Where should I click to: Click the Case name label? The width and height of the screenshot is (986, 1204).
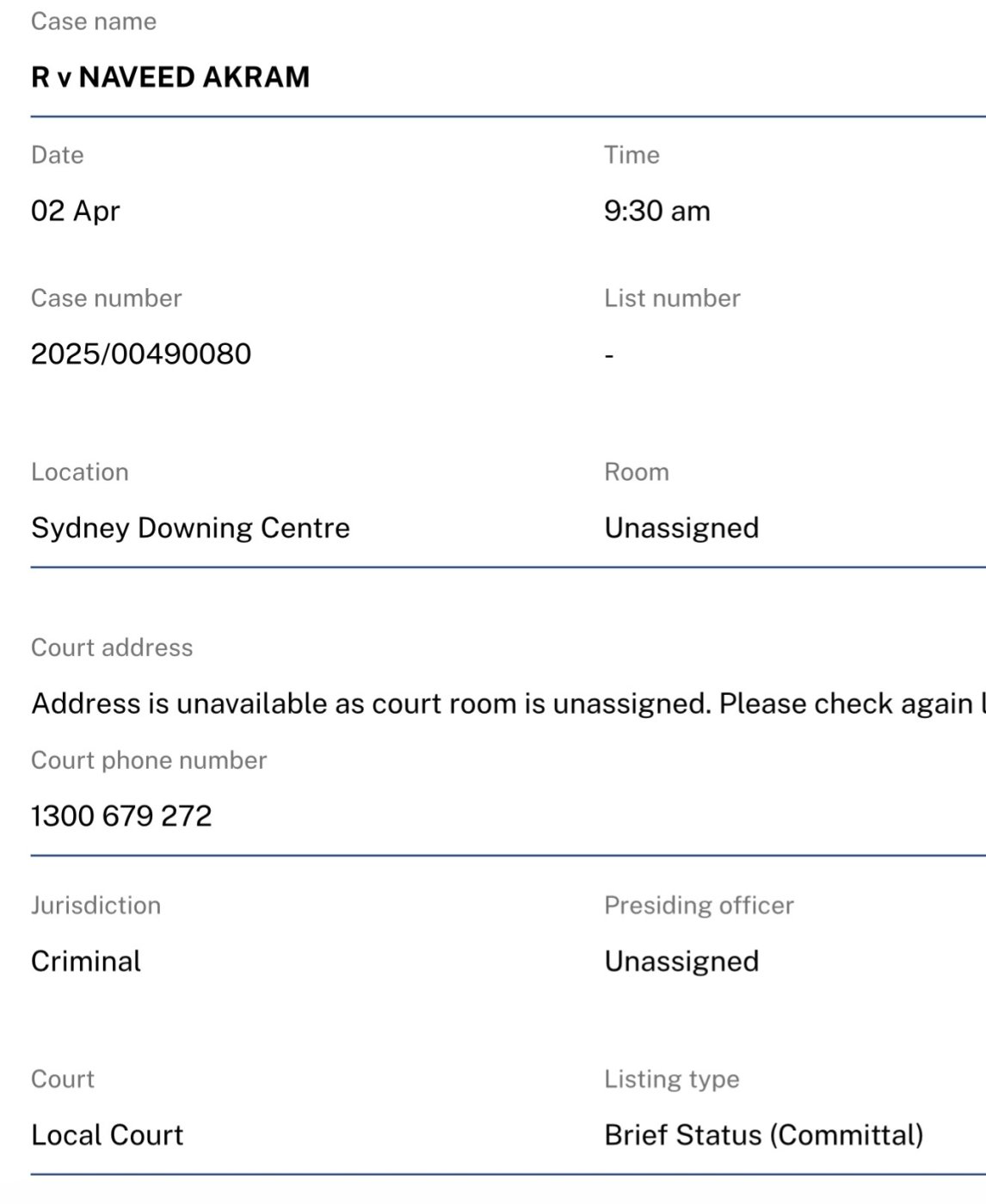point(94,21)
